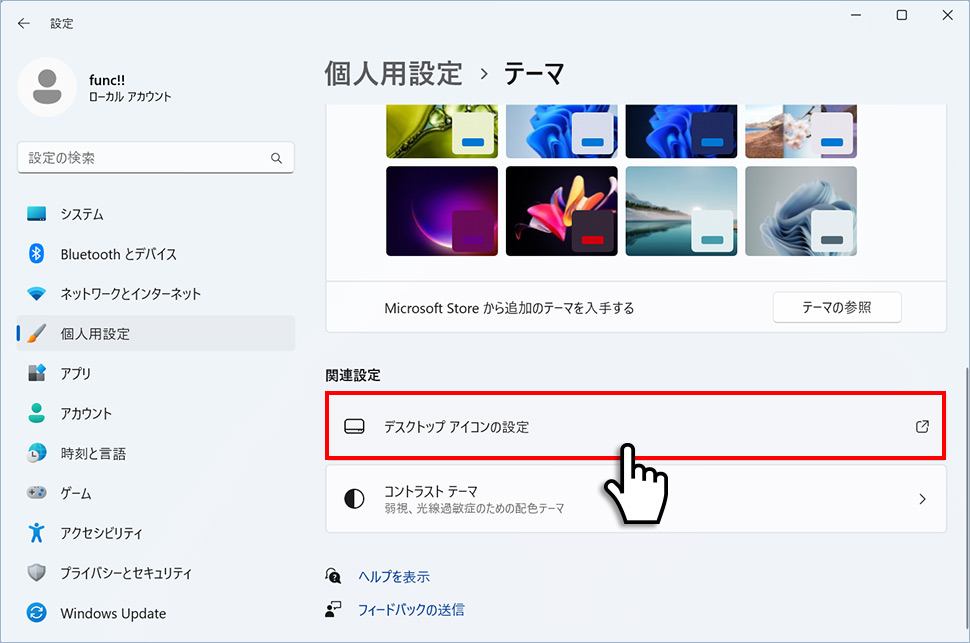
Task: Select the green glass theme thumbnail
Action: click(442, 131)
